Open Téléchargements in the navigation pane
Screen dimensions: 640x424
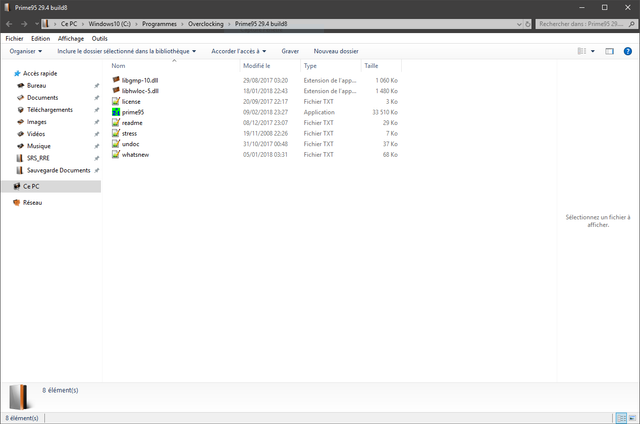[x=50, y=110]
